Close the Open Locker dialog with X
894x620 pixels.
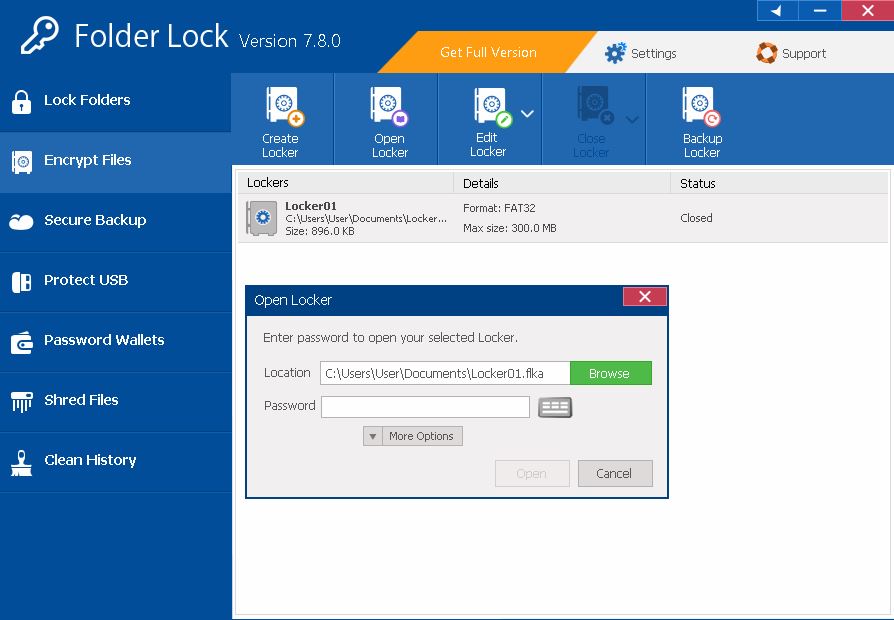(645, 297)
